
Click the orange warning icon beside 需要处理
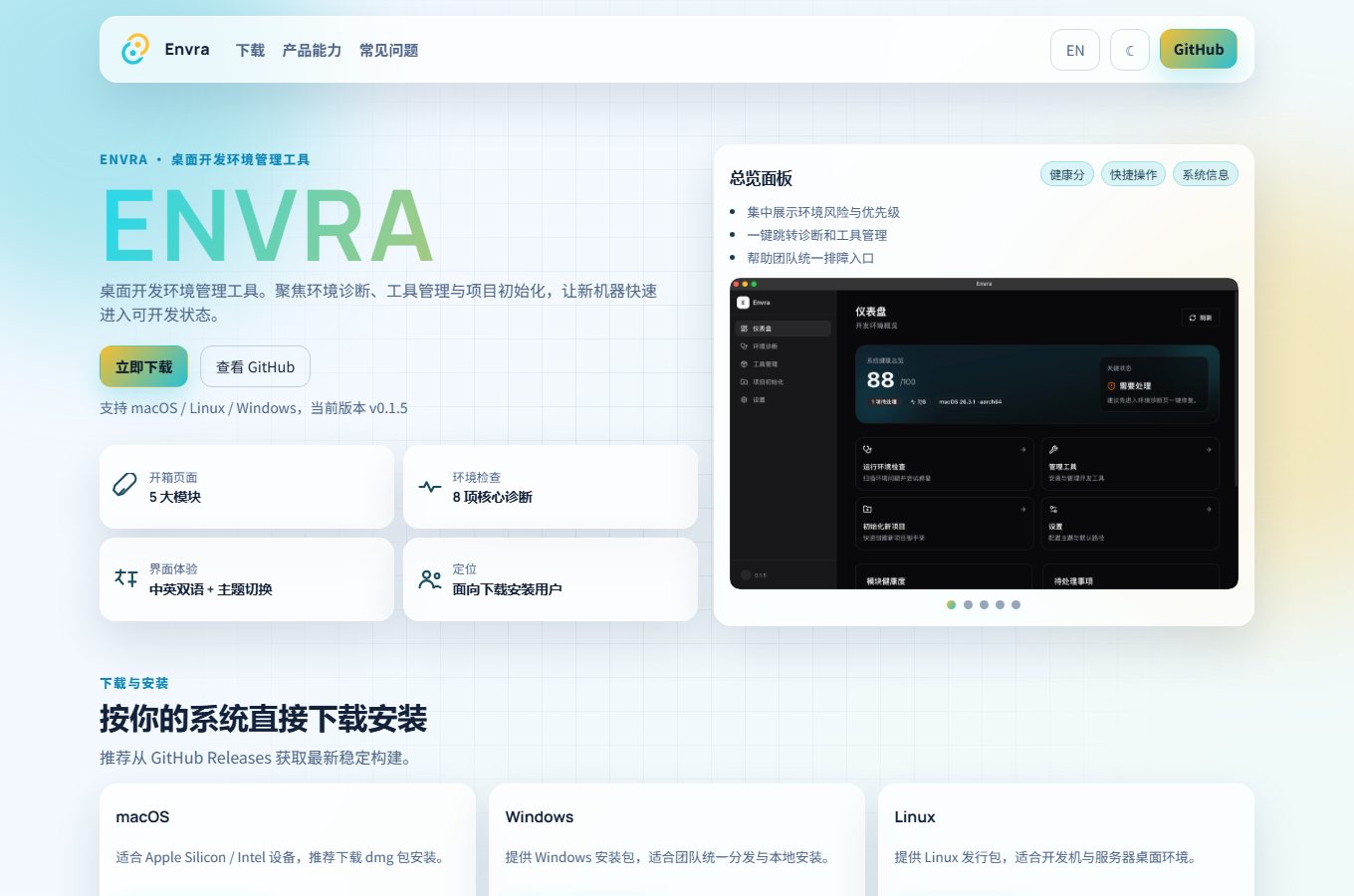pyautogui.click(x=1111, y=386)
